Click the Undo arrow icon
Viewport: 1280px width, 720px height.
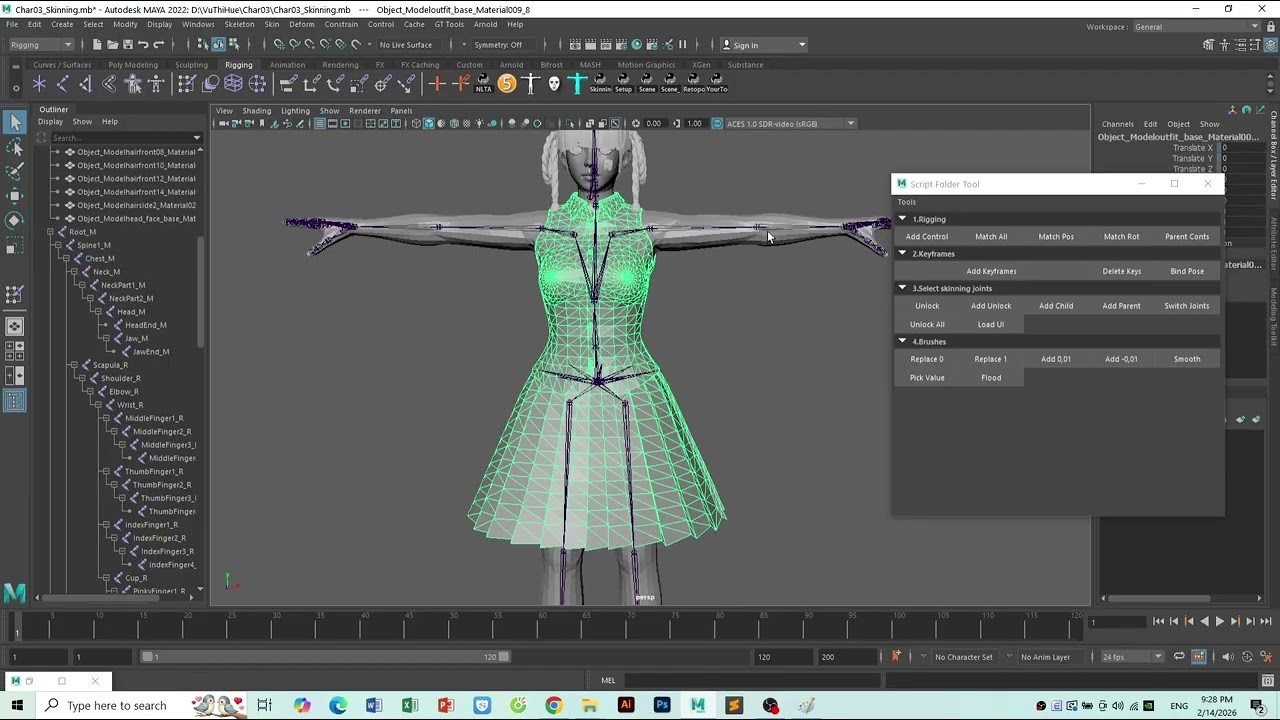(143, 45)
